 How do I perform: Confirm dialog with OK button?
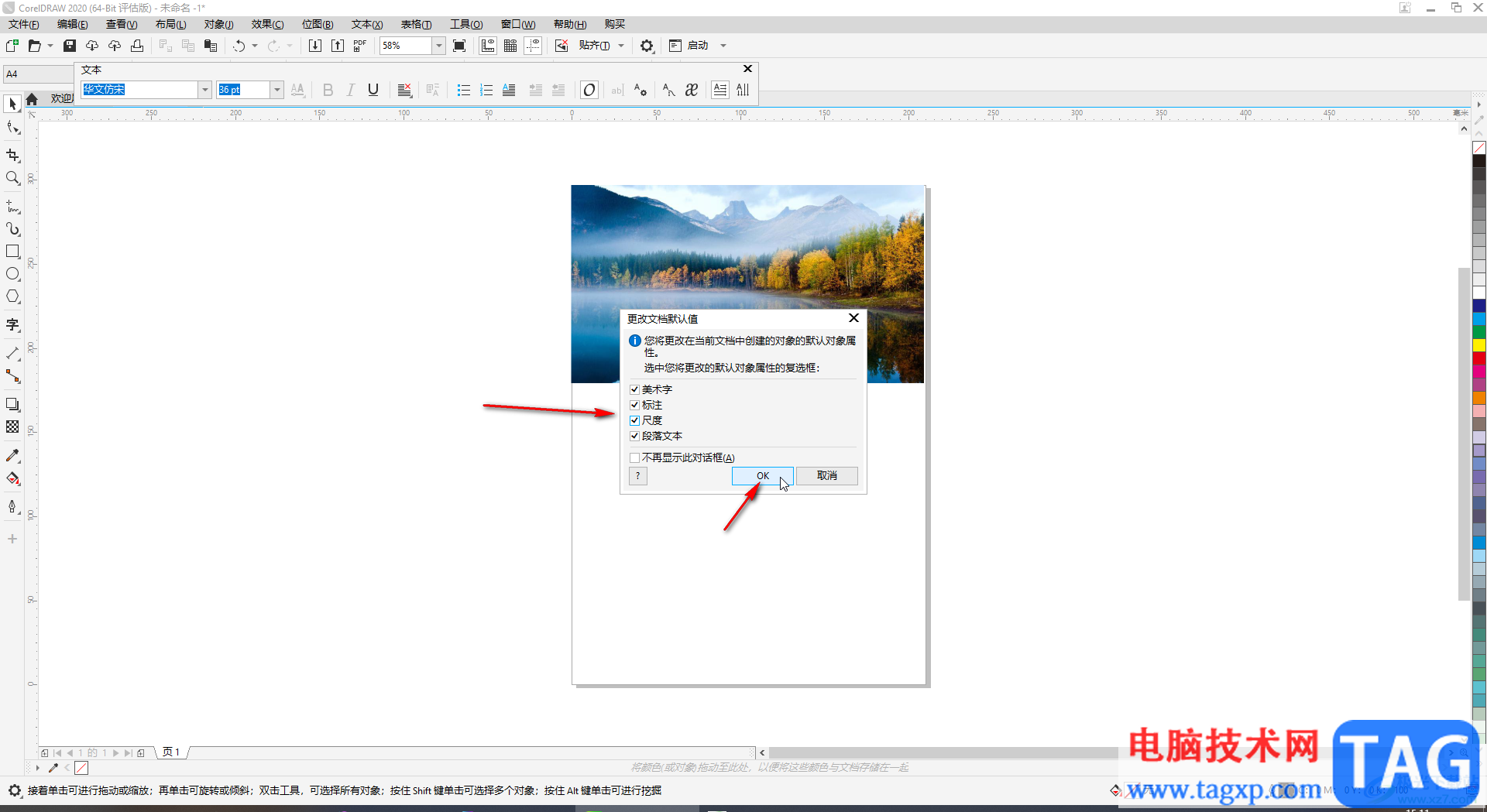pyautogui.click(x=762, y=476)
